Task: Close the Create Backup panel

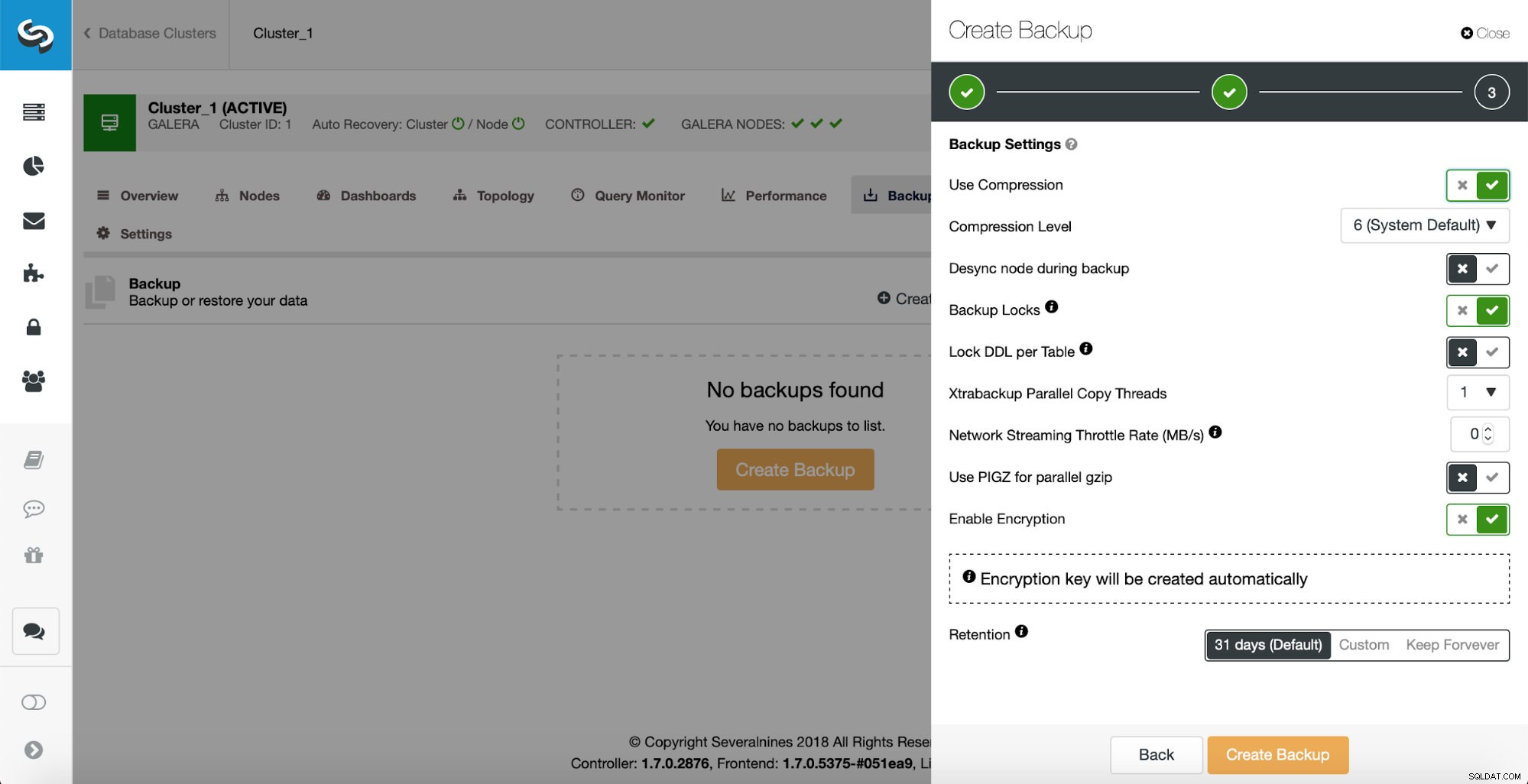Action: tap(1484, 34)
